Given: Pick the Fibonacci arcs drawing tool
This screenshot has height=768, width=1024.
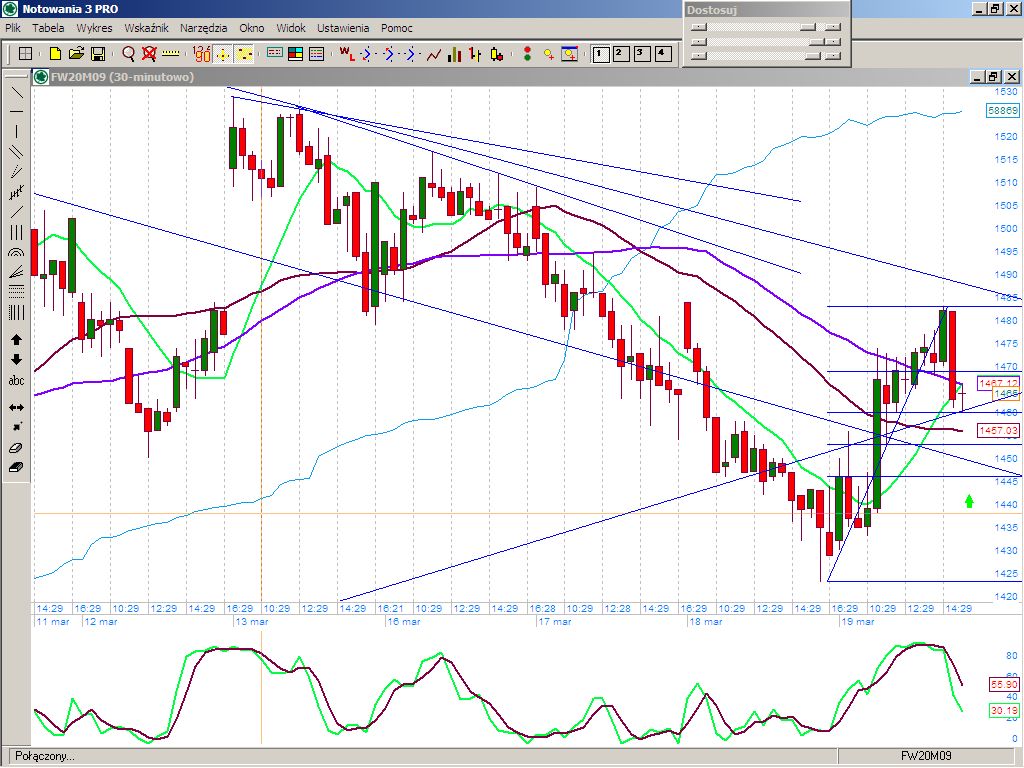Looking at the screenshot, I should tap(16, 252).
